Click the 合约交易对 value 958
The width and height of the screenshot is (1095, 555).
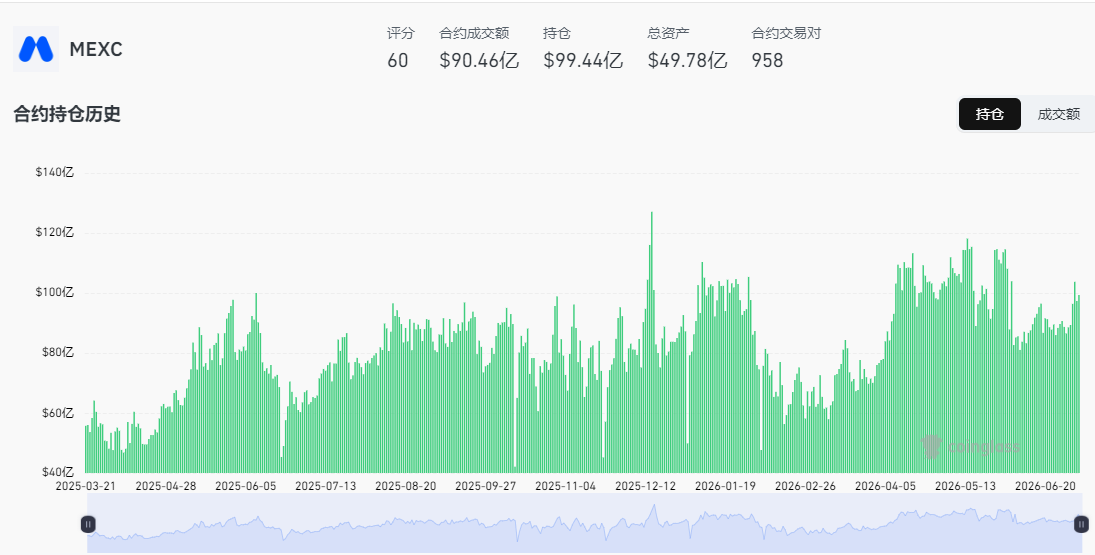pyautogui.click(x=767, y=60)
